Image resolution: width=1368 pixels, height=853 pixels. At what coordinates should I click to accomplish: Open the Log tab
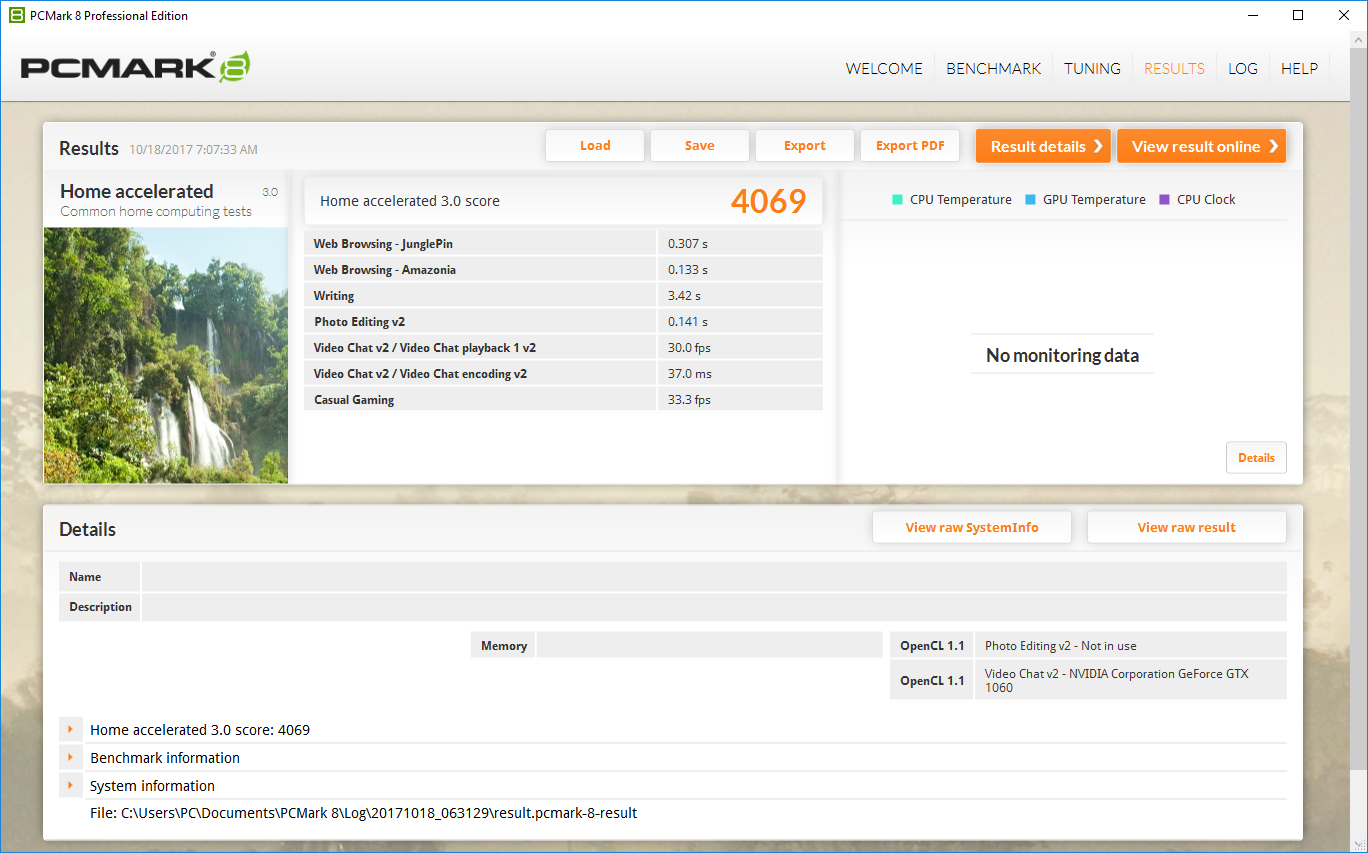(x=1242, y=69)
